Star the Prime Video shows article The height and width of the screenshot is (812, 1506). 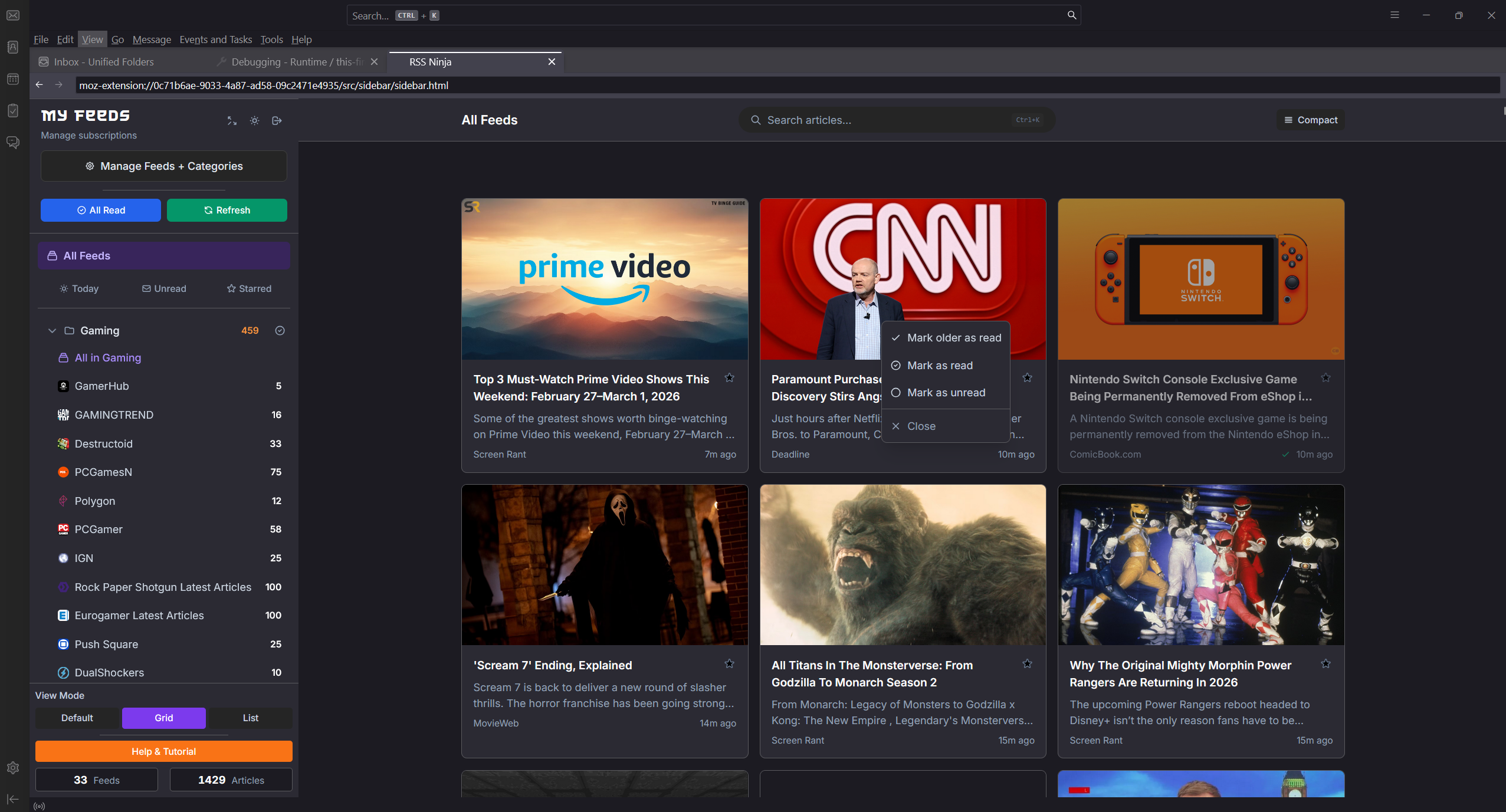(729, 378)
